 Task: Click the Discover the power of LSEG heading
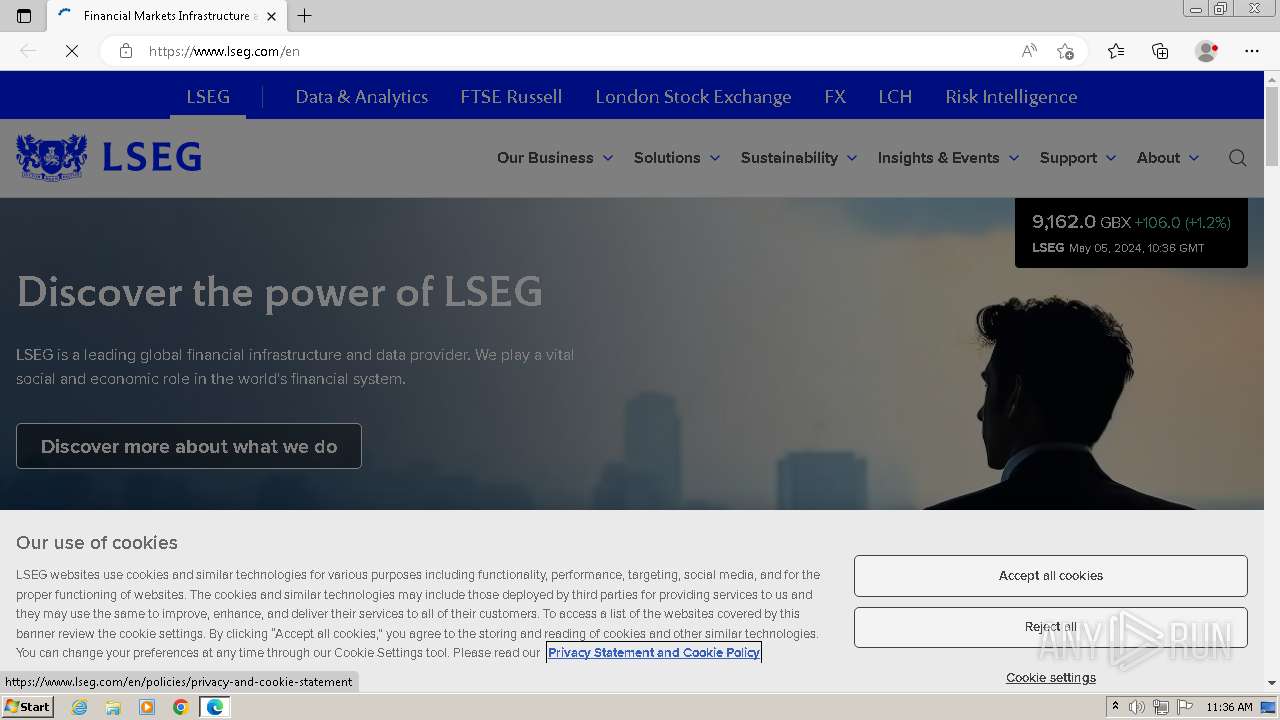pyautogui.click(x=279, y=292)
